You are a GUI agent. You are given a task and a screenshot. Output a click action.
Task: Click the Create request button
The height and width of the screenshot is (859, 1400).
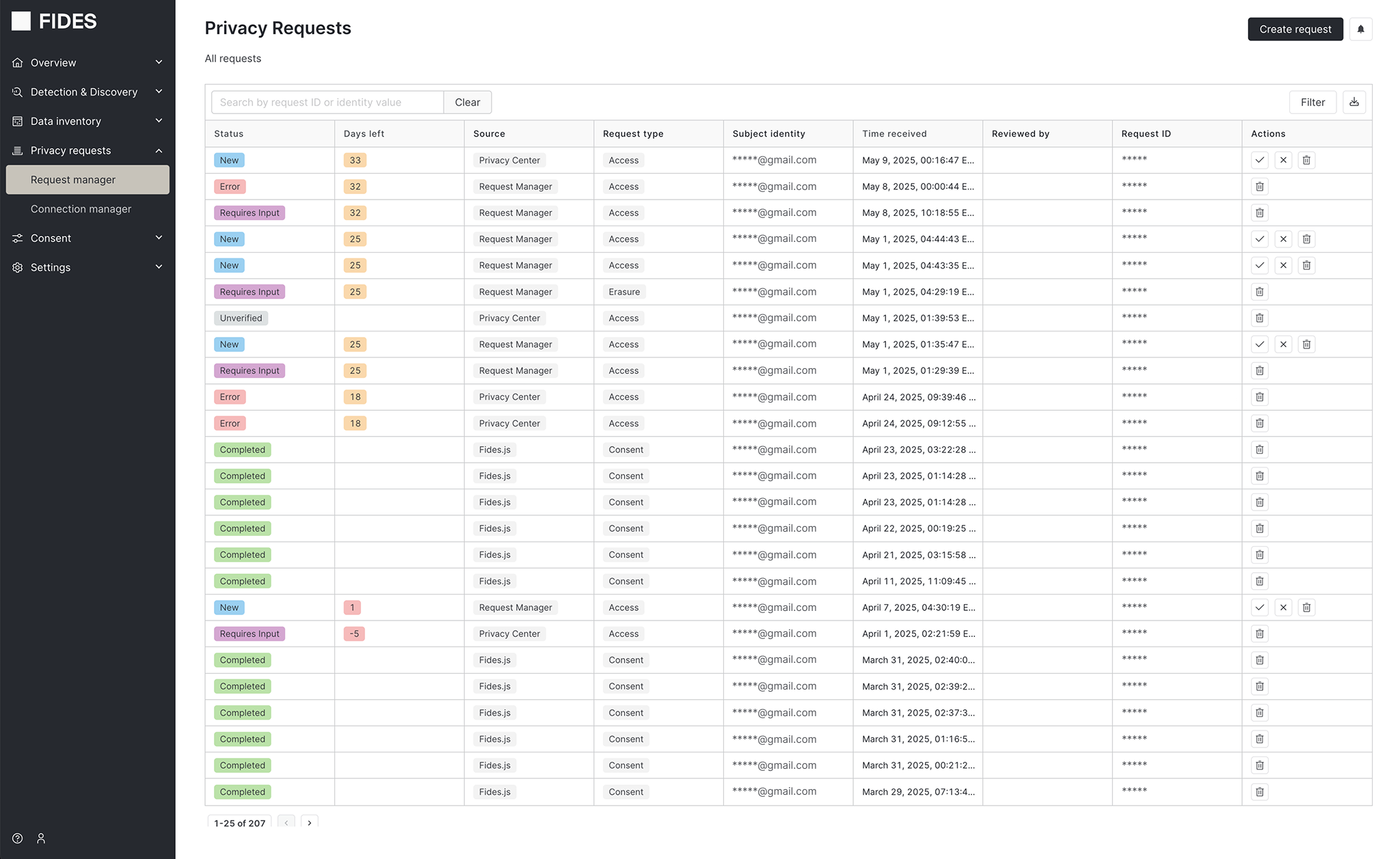pyautogui.click(x=1295, y=29)
